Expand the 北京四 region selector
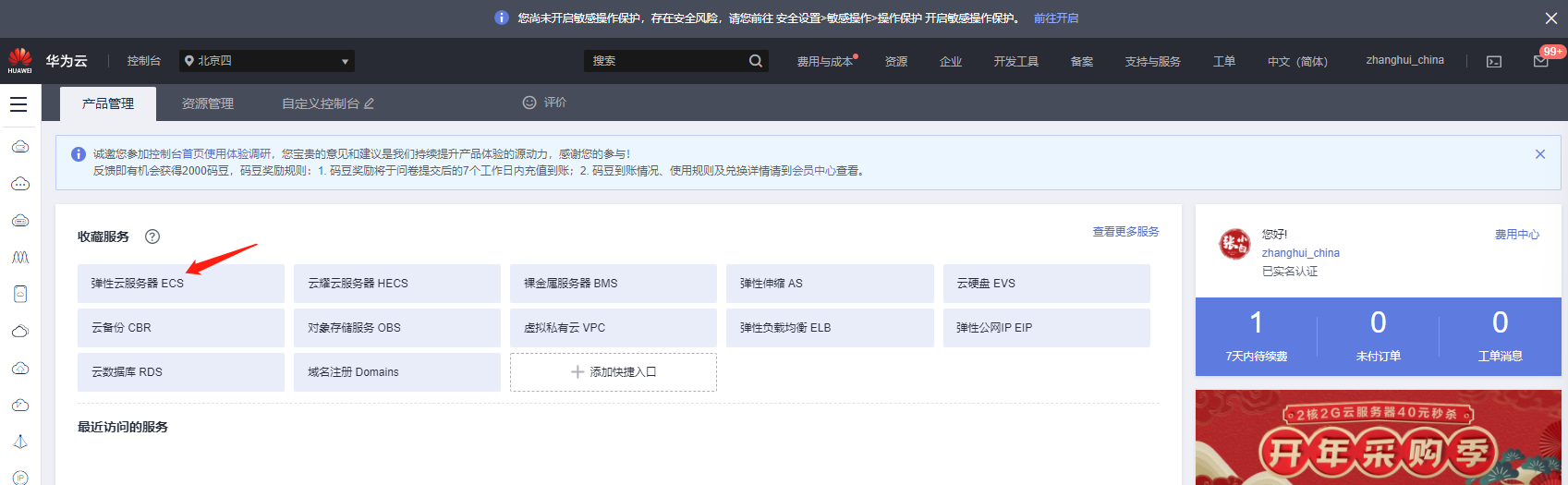 (x=267, y=61)
